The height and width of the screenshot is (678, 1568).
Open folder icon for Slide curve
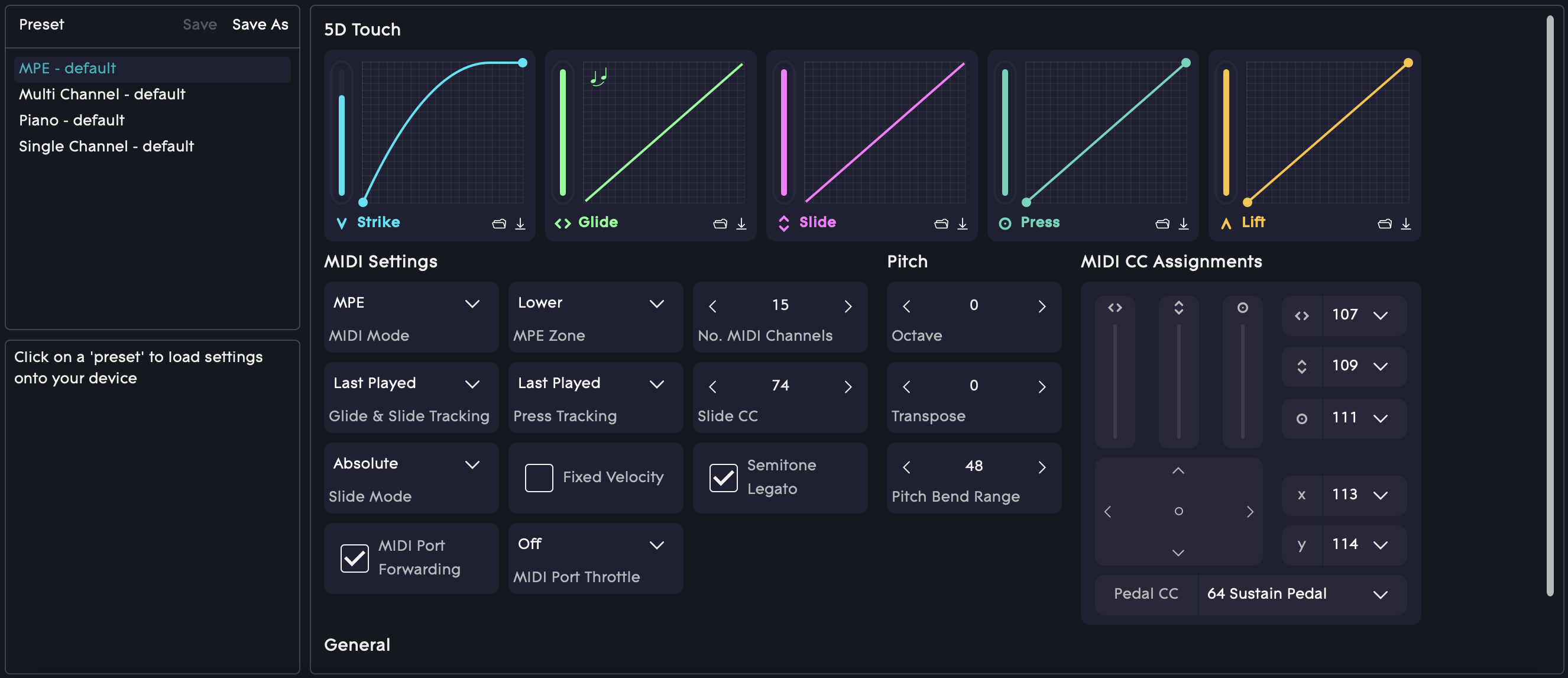(x=941, y=224)
